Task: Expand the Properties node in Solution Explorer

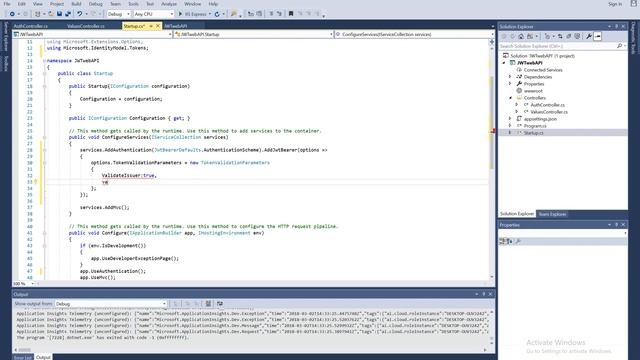Action: click(x=510, y=84)
